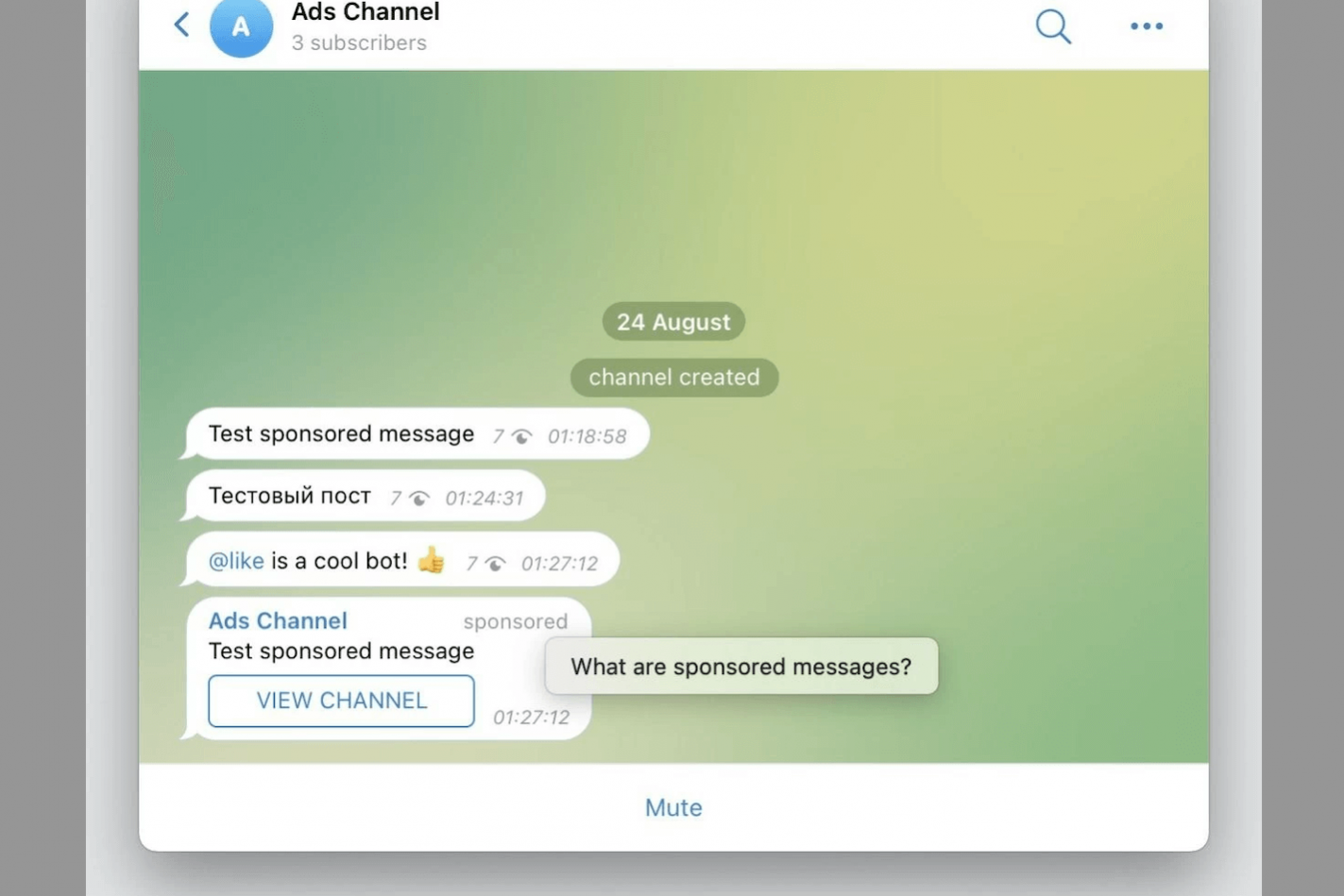Click the '3 subscribers' text in header
The image size is (1344, 896).
tap(359, 42)
